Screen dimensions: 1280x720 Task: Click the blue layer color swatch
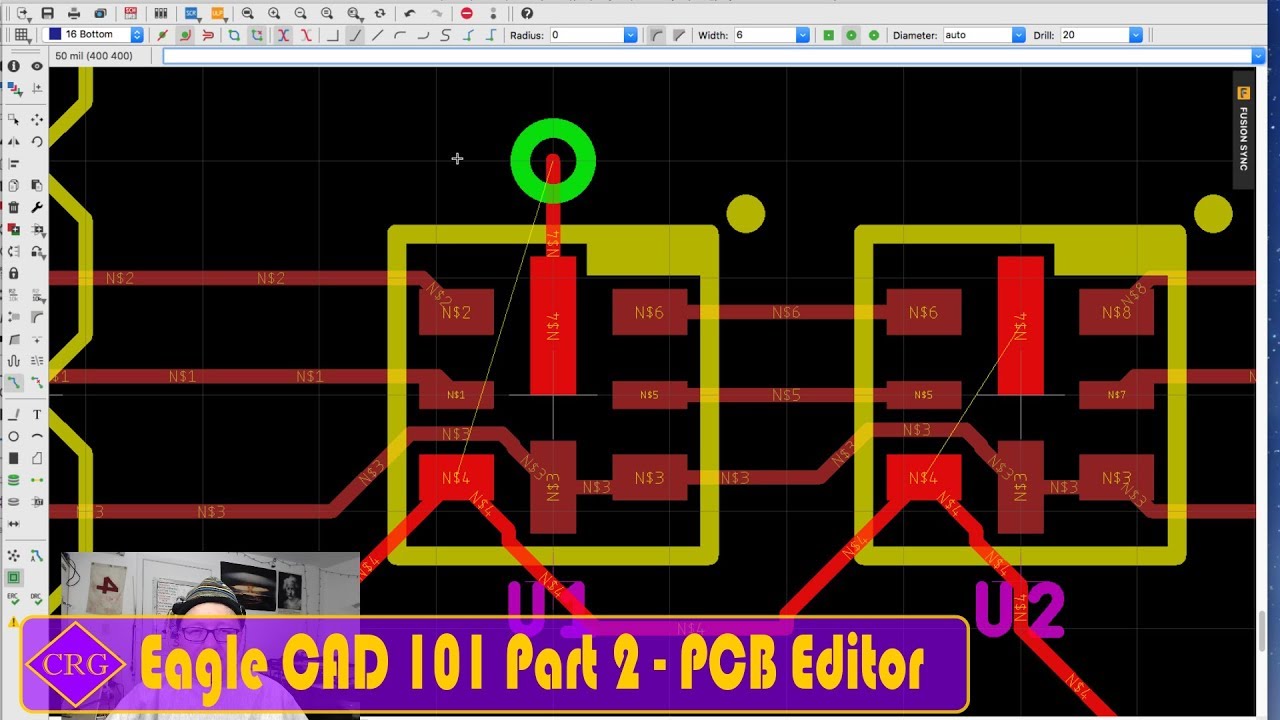tap(55, 35)
